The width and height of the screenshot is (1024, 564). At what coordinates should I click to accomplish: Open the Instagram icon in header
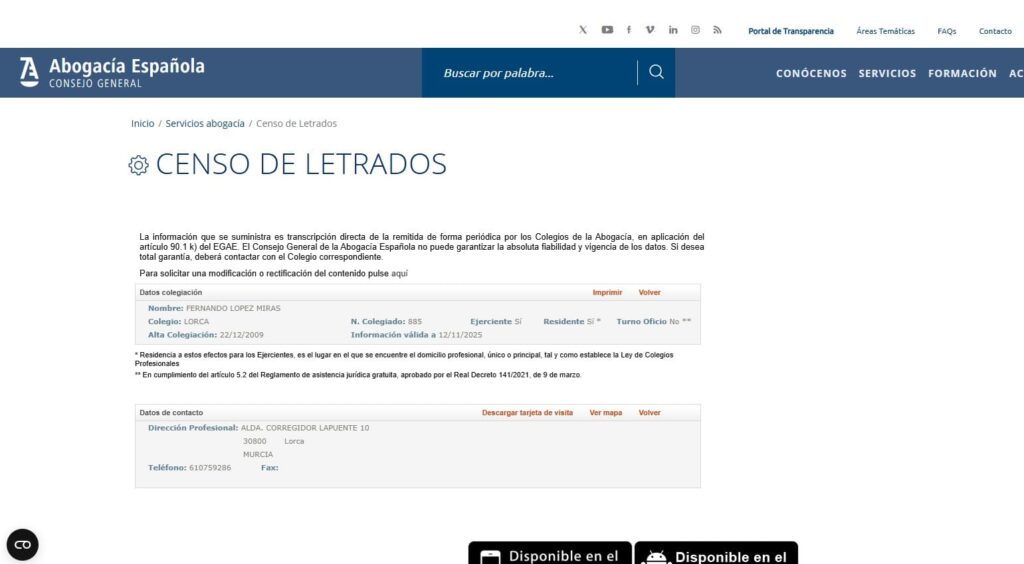pos(695,30)
